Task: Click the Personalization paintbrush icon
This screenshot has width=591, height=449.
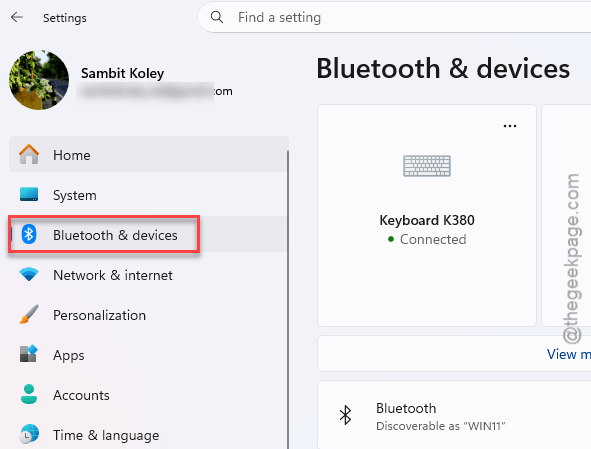Action: pyautogui.click(x=29, y=314)
